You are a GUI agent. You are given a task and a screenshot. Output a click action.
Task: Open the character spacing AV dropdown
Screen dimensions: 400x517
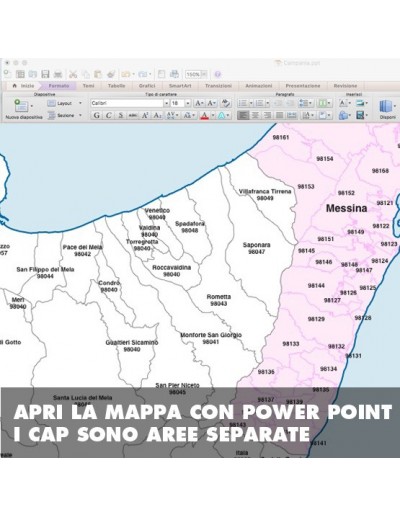(172, 115)
